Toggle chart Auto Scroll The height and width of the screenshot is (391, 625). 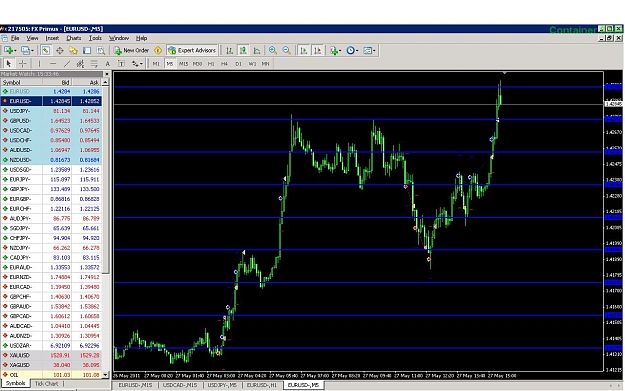[x=303, y=50]
